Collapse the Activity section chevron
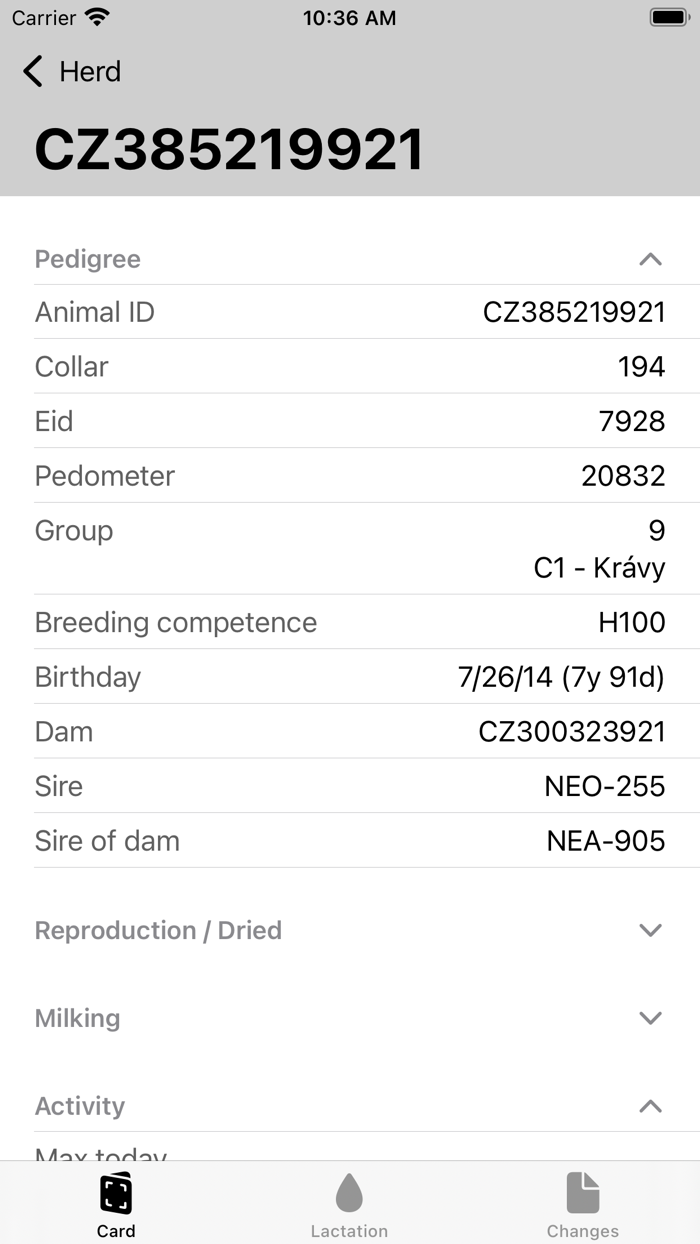 pyautogui.click(x=650, y=1106)
